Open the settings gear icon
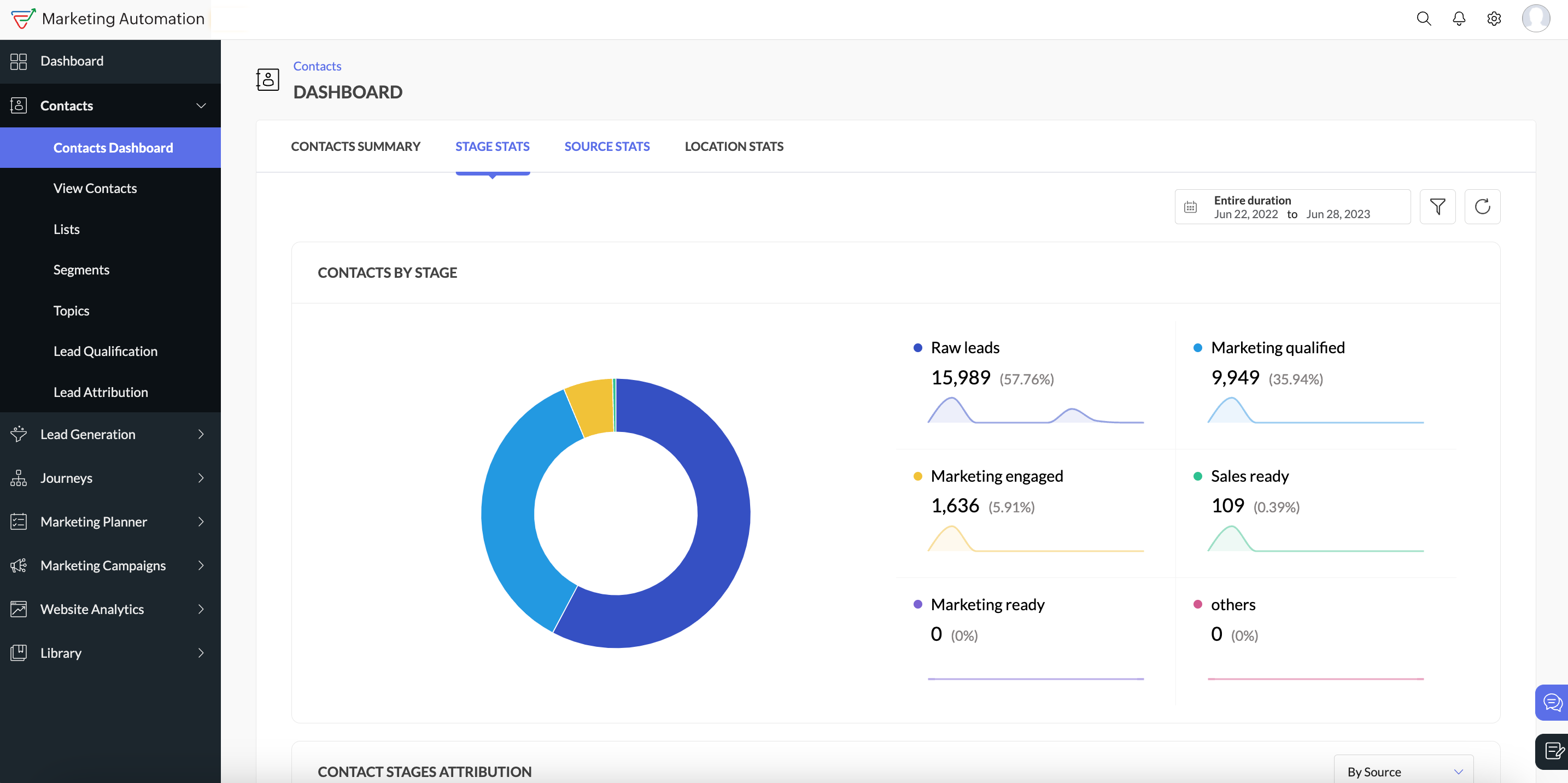The width and height of the screenshot is (1568, 783). coord(1494,19)
